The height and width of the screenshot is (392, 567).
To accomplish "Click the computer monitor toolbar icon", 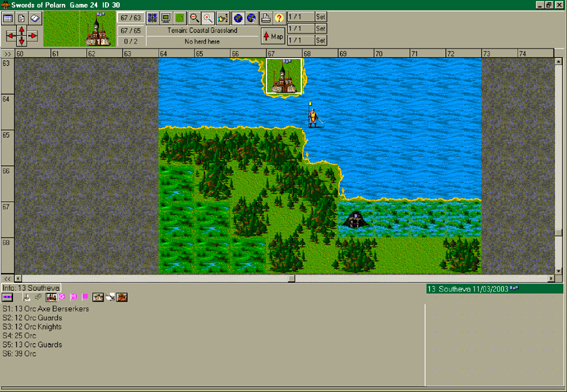I will pos(166,18).
